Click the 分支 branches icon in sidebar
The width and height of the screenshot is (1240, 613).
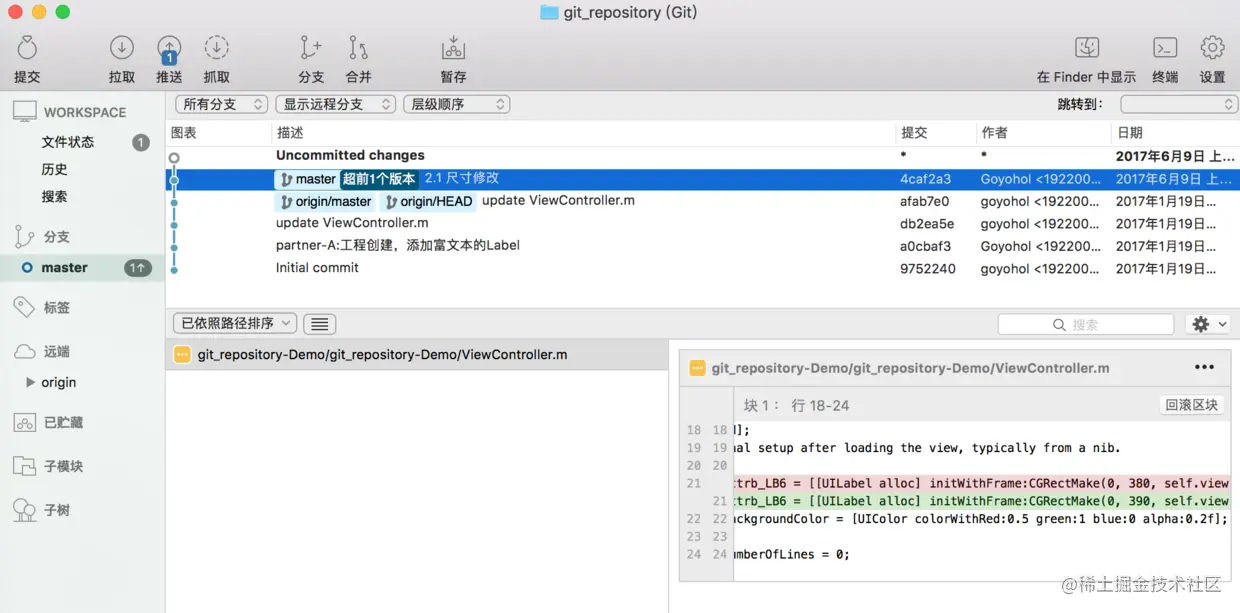tap(25, 237)
